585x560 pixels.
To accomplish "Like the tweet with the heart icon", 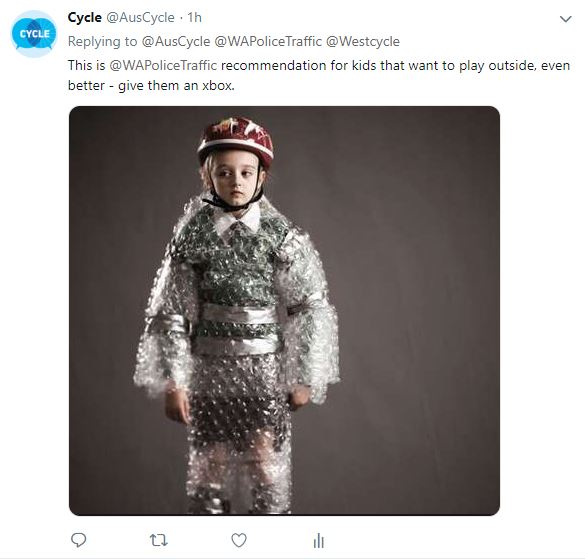I will click(239, 540).
